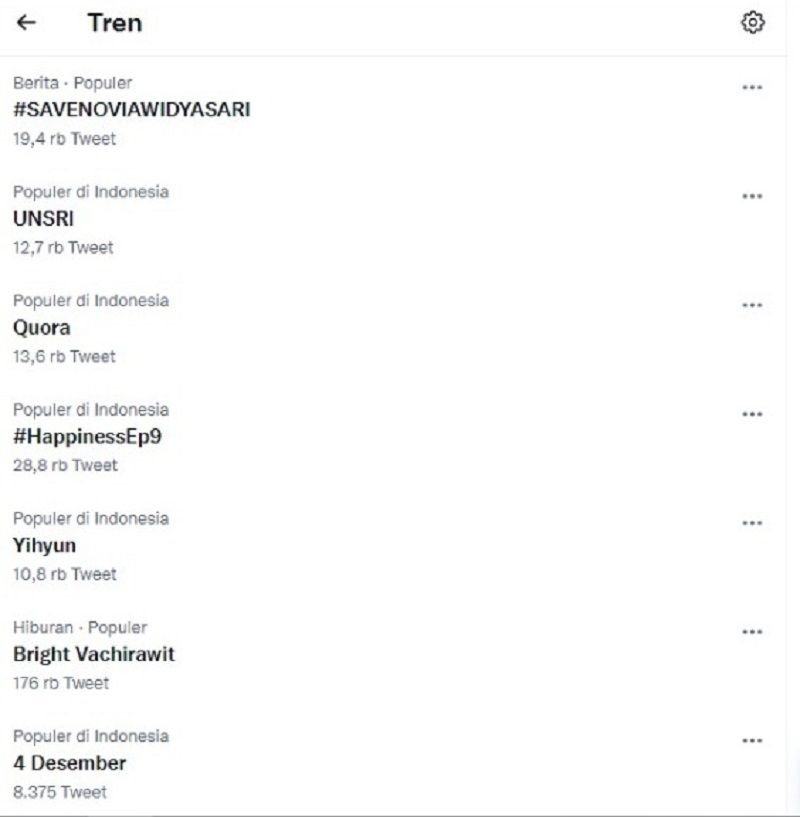
Task: Open more options for Yihyun trend
Action: [x=752, y=524]
